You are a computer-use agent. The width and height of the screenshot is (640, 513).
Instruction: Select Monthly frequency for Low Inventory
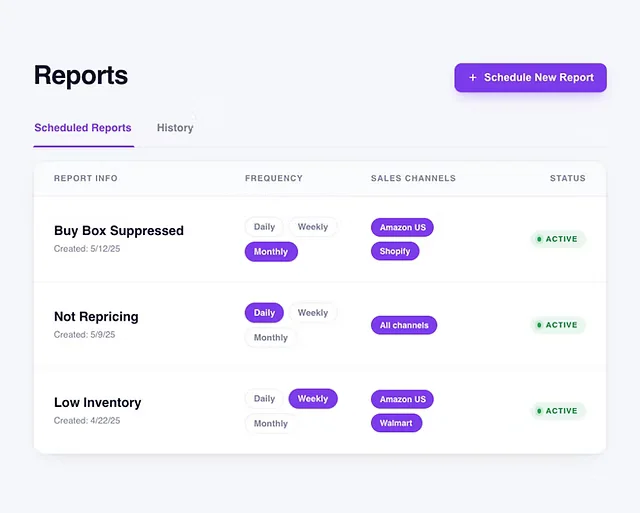coord(271,424)
